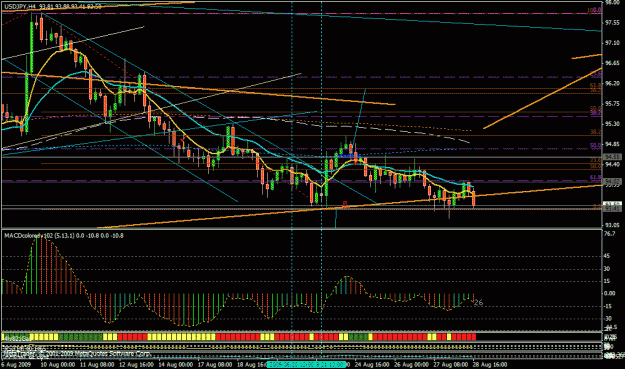Click the 76.7 MACD scale value

click(x=610, y=234)
